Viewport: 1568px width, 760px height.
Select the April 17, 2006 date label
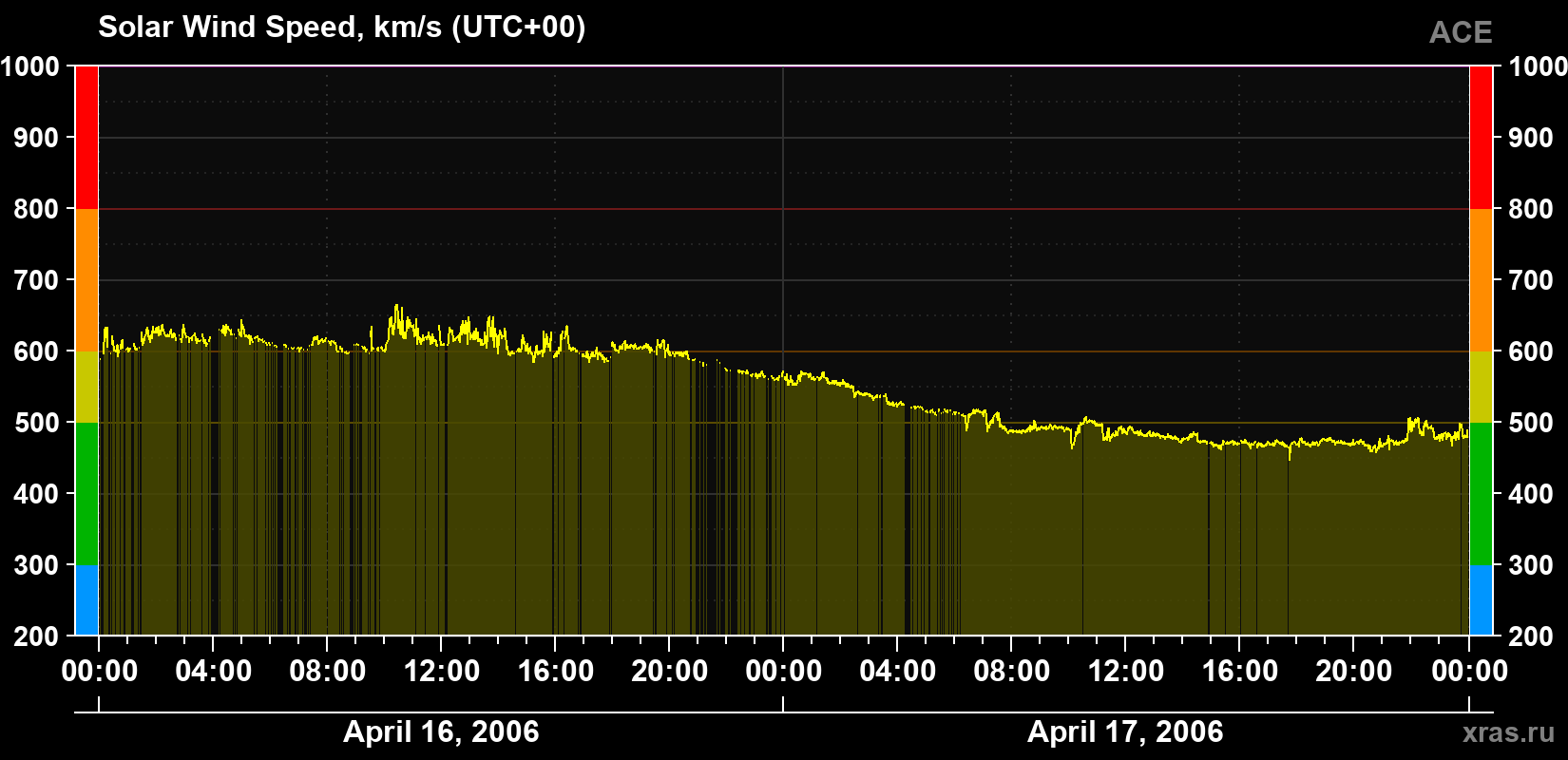[1125, 731]
